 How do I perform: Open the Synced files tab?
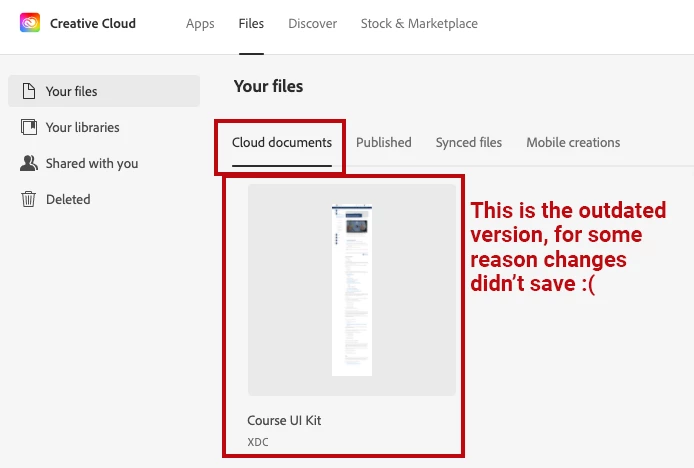(469, 143)
